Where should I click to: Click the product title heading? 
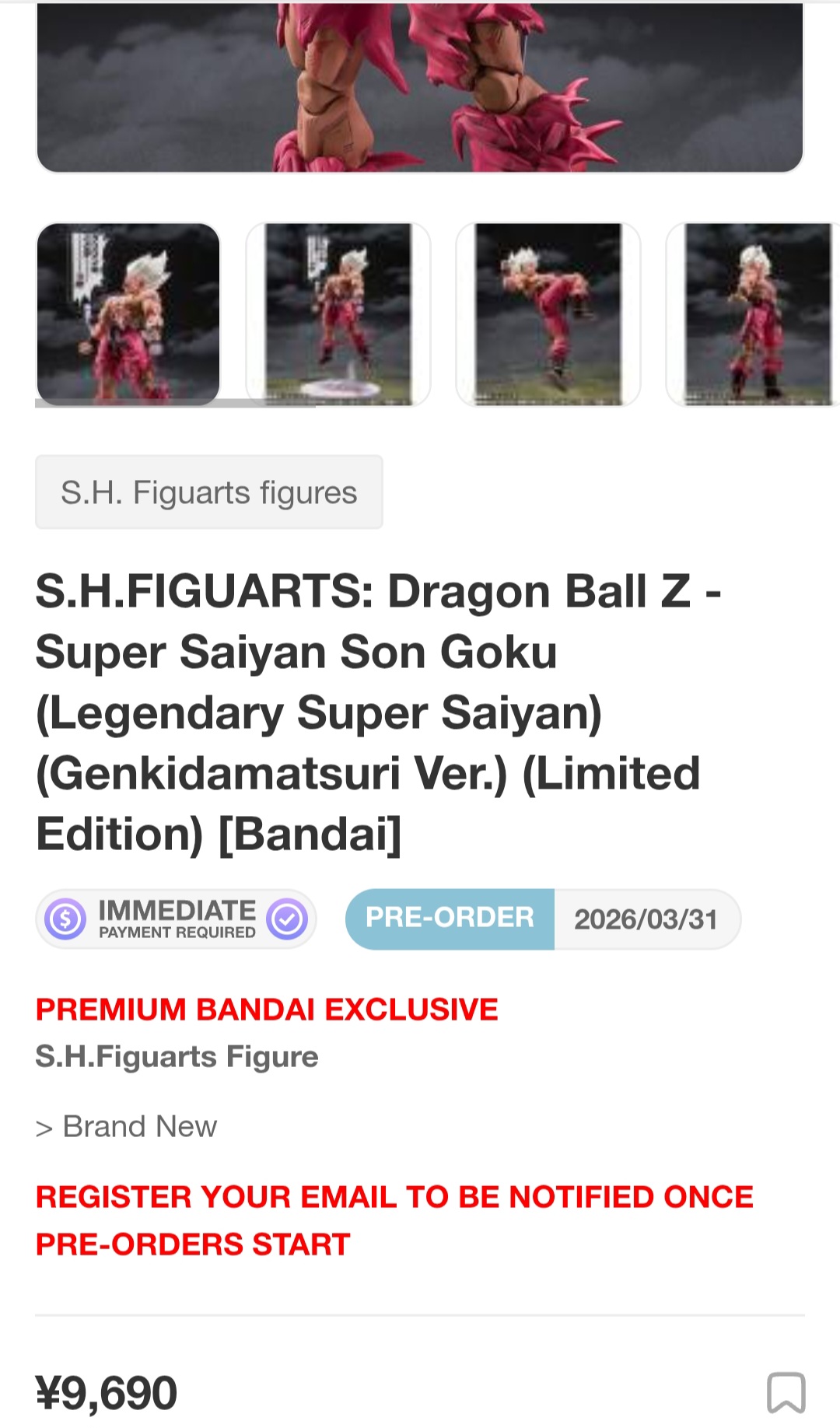click(x=380, y=712)
